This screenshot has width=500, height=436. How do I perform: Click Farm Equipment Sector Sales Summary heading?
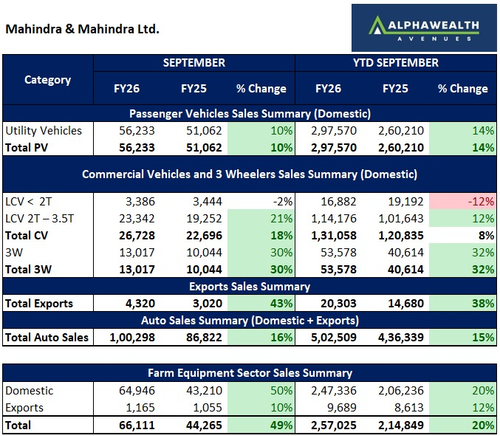pos(250,373)
